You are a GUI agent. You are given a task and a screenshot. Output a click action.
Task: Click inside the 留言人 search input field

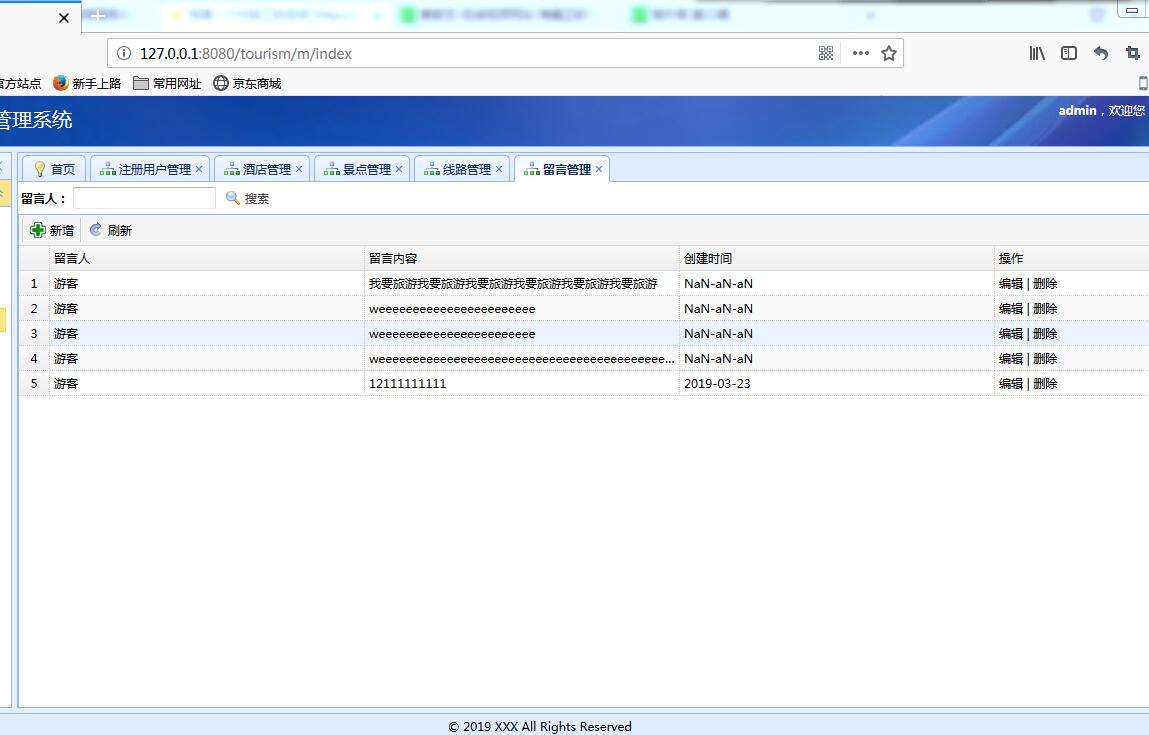[144, 198]
